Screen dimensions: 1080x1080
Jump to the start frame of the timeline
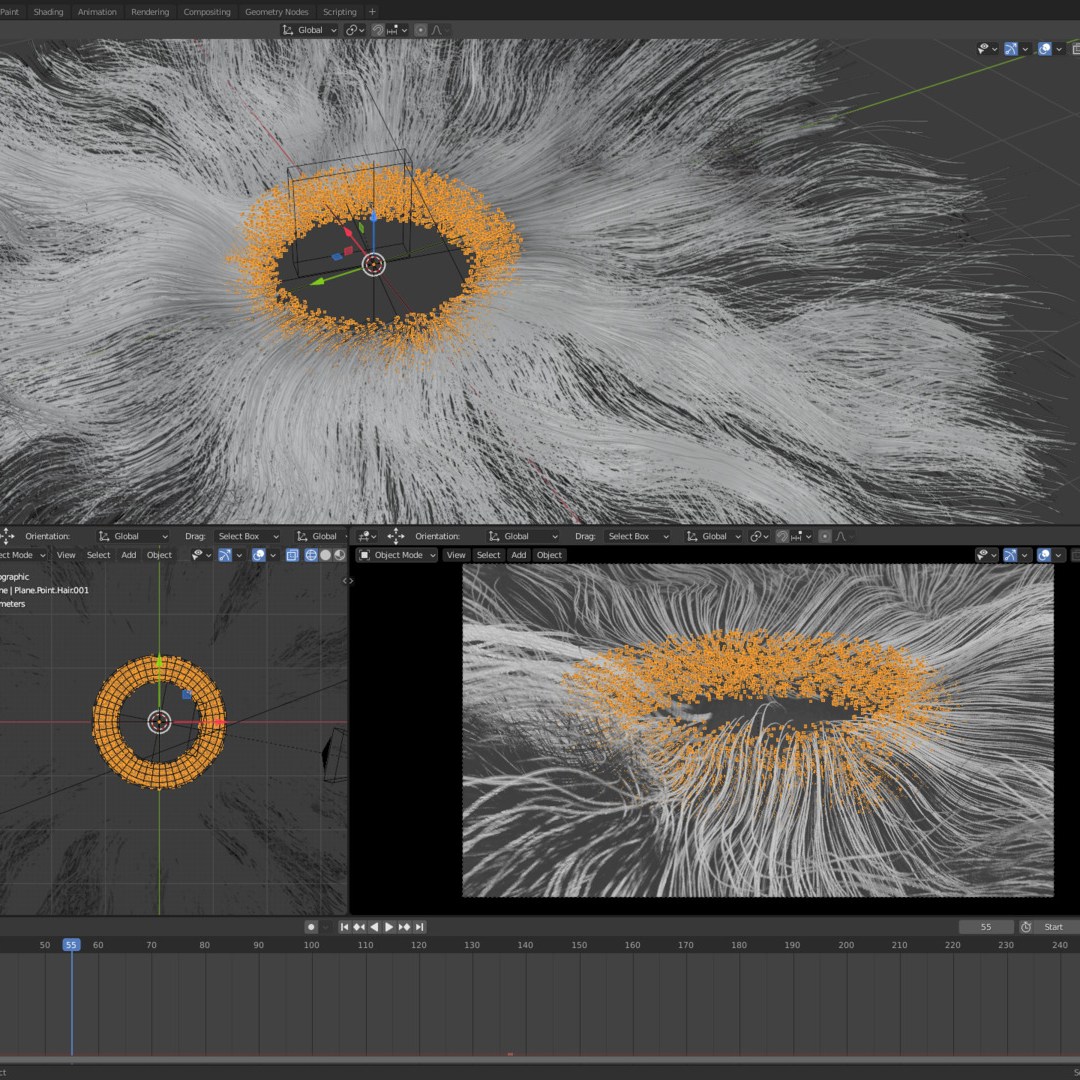tap(344, 927)
